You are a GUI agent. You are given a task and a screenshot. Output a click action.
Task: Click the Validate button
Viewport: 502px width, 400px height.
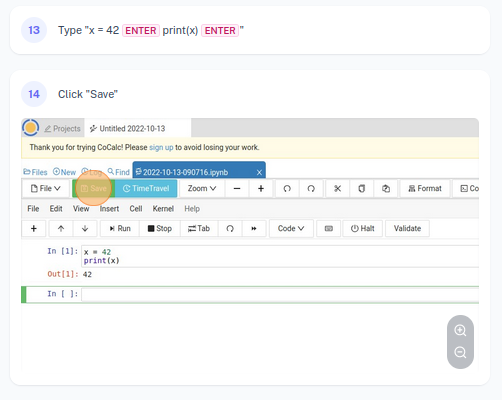(407, 228)
